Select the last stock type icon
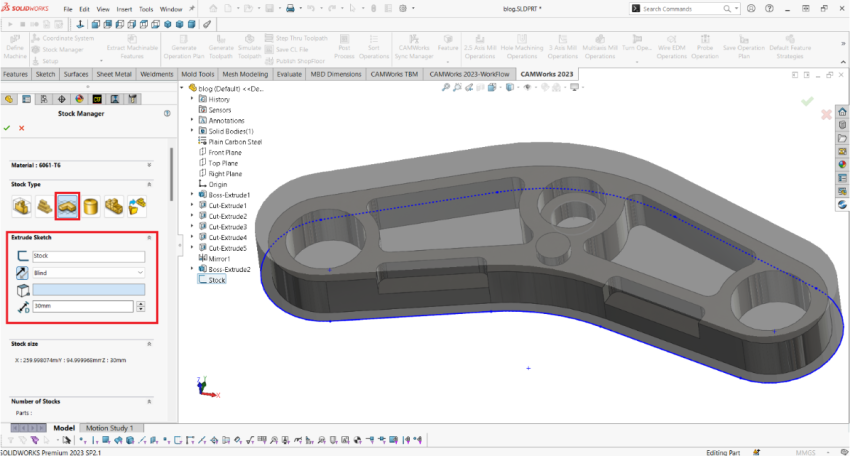 click(137, 206)
